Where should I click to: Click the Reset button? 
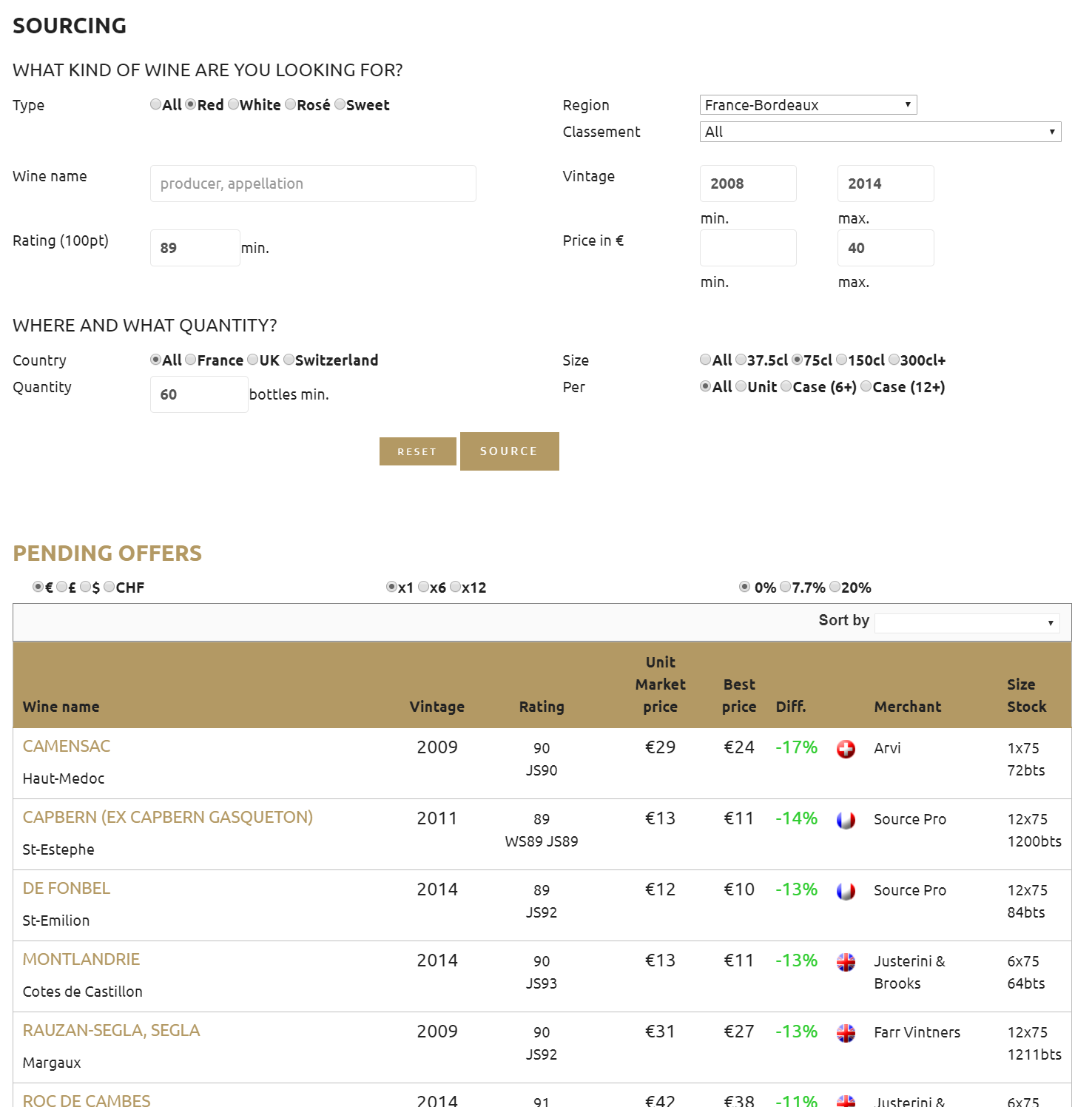click(417, 451)
